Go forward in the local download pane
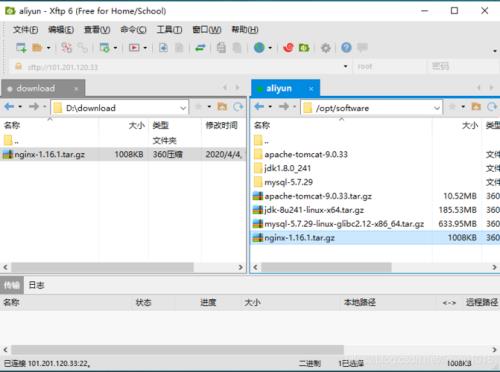Image resolution: width=500 pixels, height=372 pixels. point(34,107)
